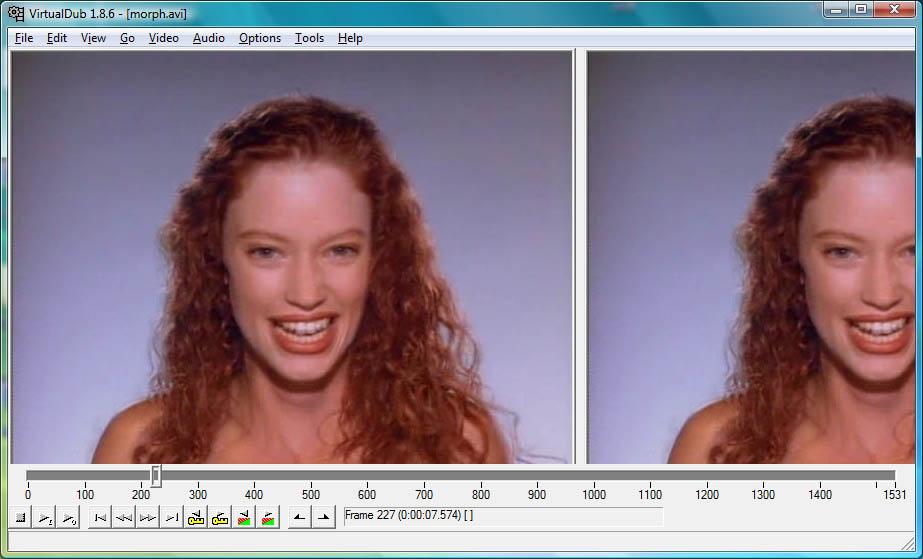Viewport: 923px width, 559px height.
Task: Open the Video menu
Action: 163,38
